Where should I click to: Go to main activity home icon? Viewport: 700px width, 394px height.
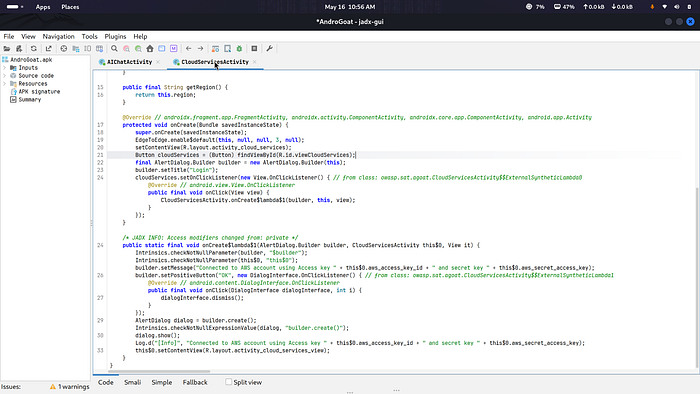(150, 49)
